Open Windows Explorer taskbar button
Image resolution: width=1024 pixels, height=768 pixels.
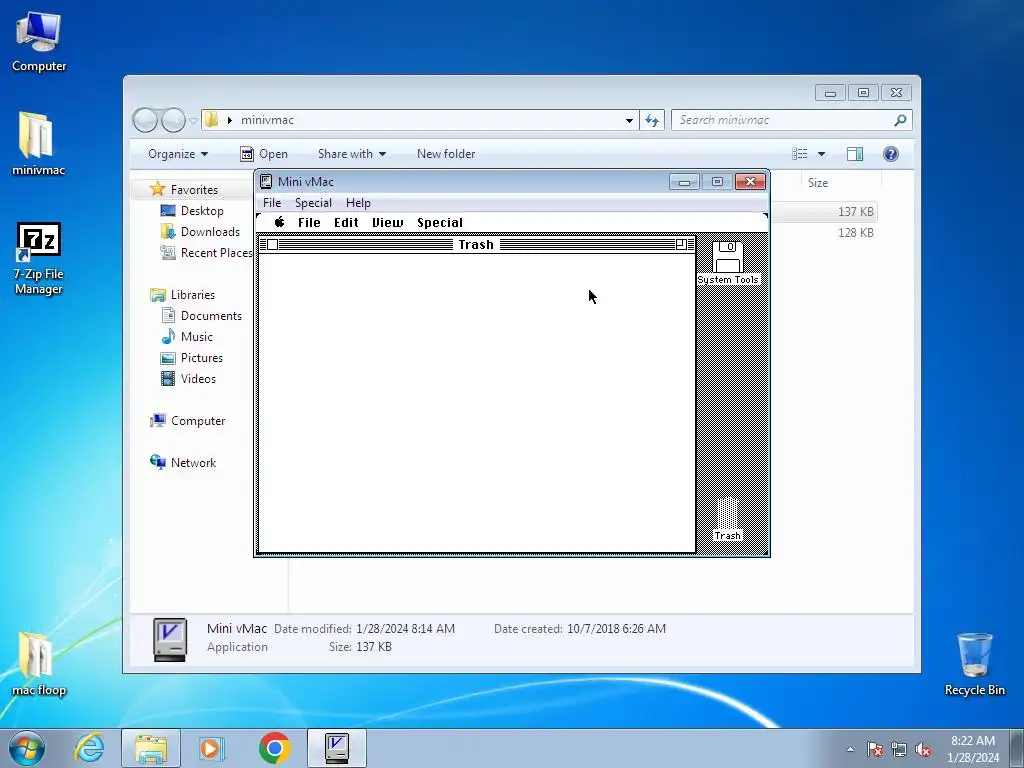[x=151, y=748]
